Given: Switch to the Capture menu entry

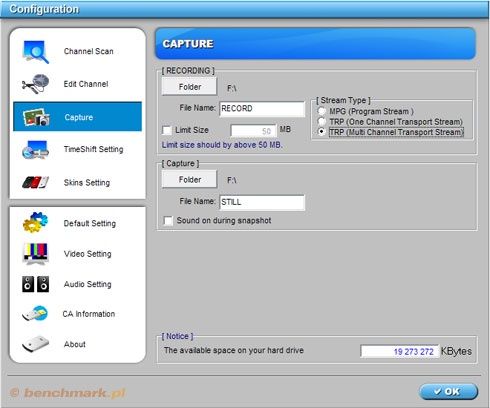Looking at the screenshot, I should click(x=77, y=117).
